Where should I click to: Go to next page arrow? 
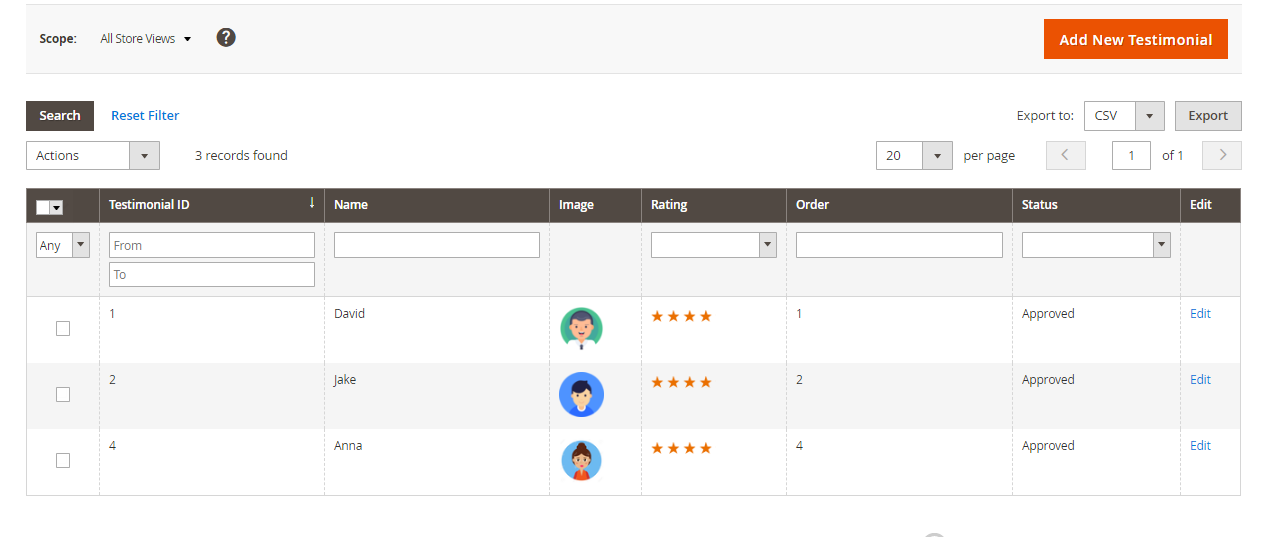tap(1222, 155)
